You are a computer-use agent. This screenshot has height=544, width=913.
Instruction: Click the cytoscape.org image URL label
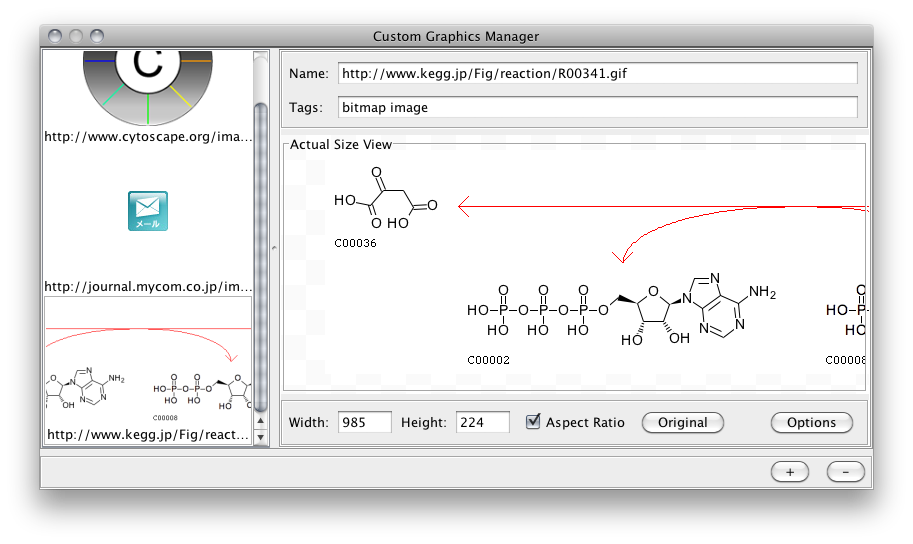(x=148, y=137)
